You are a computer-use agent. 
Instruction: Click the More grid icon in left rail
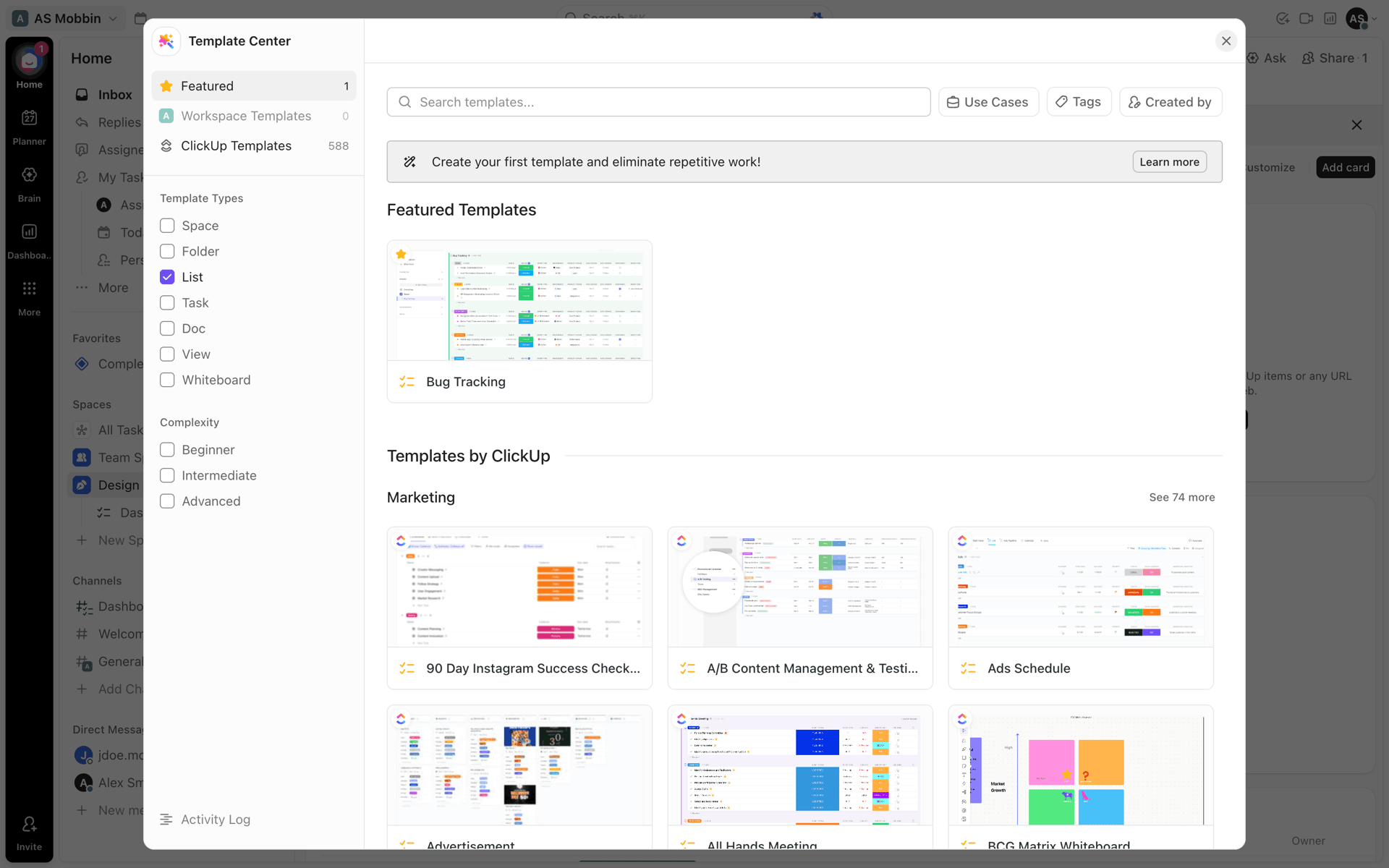(x=29, y=289)
